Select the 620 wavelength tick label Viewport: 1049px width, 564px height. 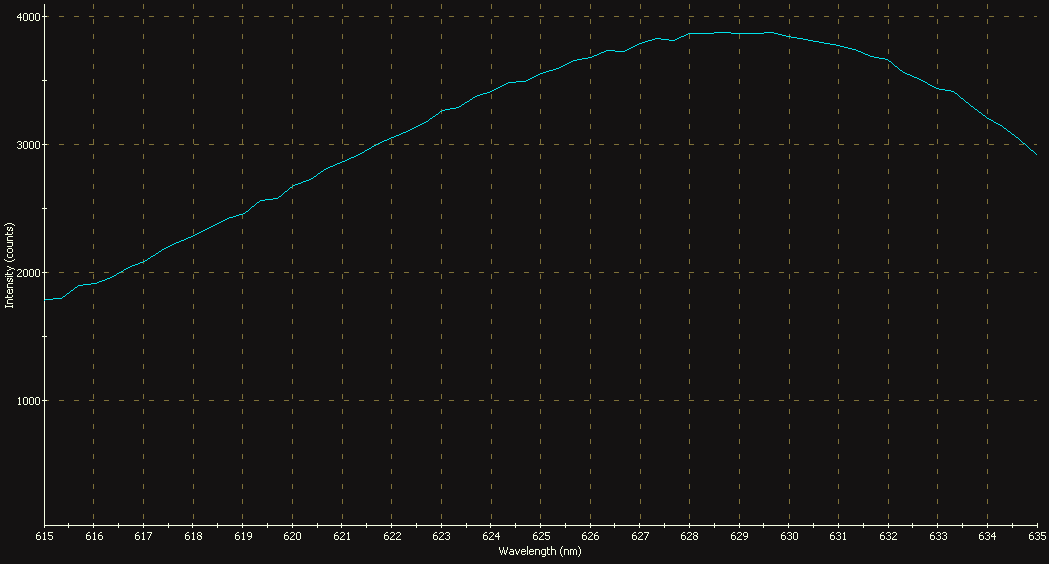292,537
